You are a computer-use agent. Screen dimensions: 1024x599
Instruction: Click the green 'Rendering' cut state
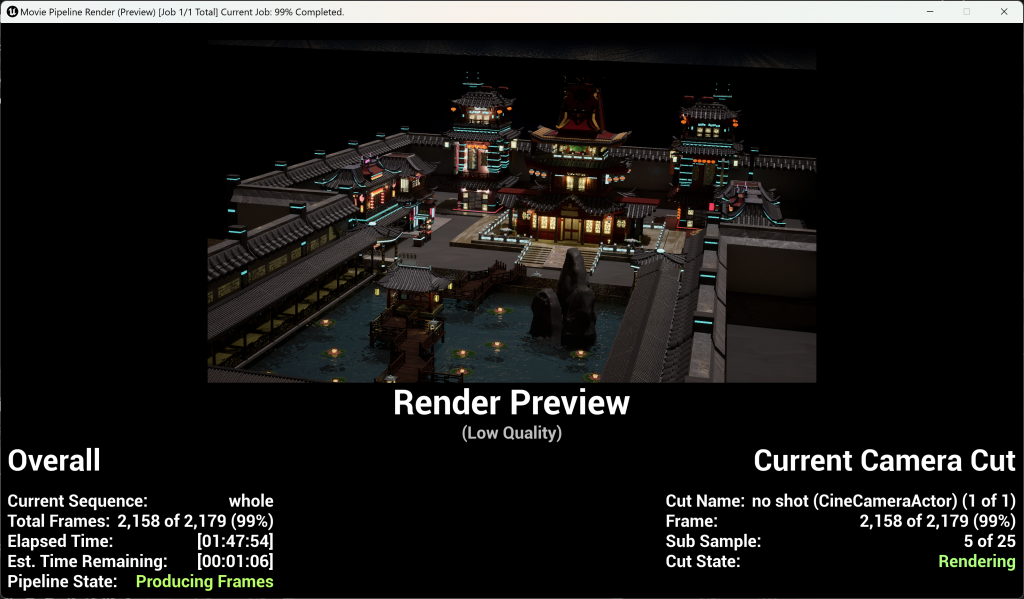click(x=977, y=562)
